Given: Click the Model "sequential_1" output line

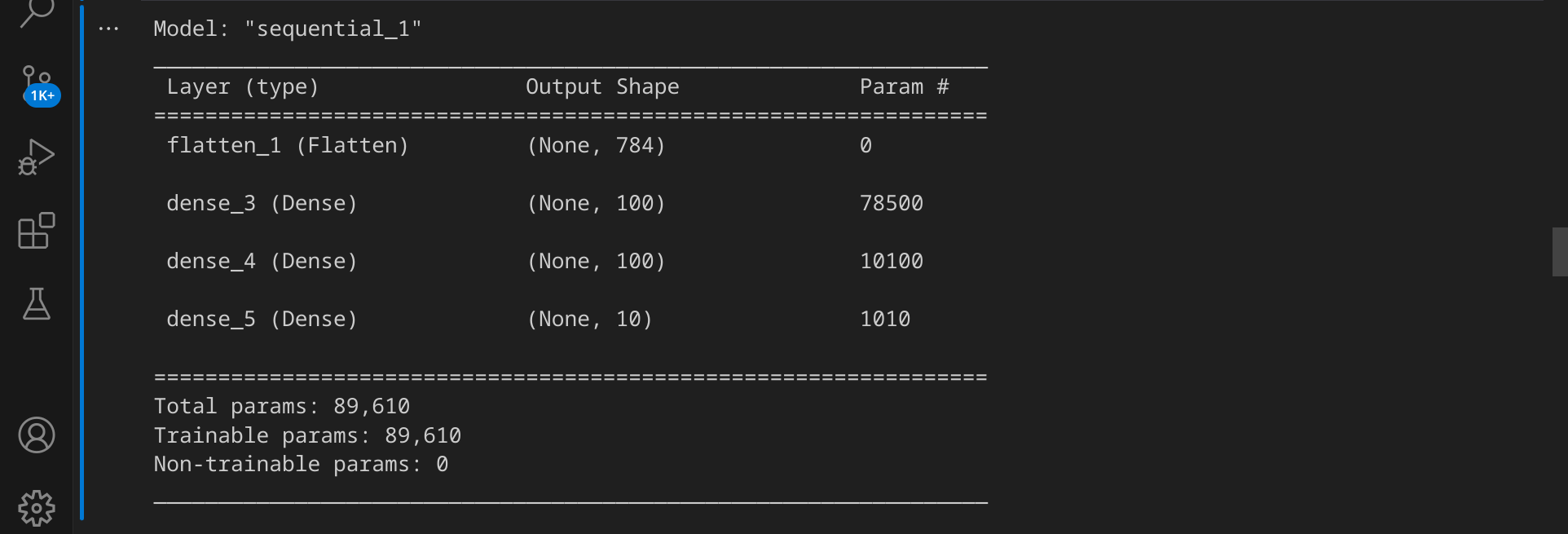Looking at the screenshot, I should click(288, 29).
